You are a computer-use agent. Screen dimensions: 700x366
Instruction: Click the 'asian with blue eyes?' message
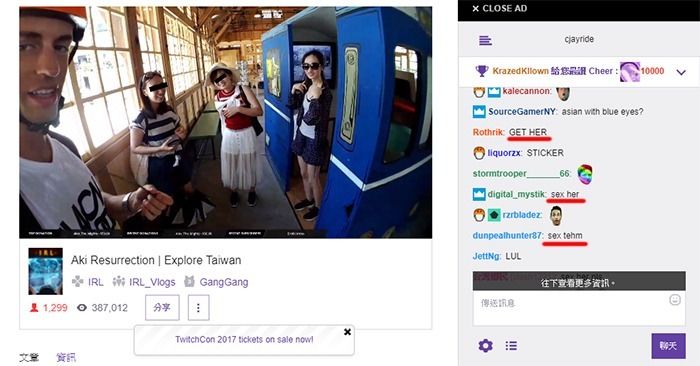pyautogui.click(x=602, y=112)
